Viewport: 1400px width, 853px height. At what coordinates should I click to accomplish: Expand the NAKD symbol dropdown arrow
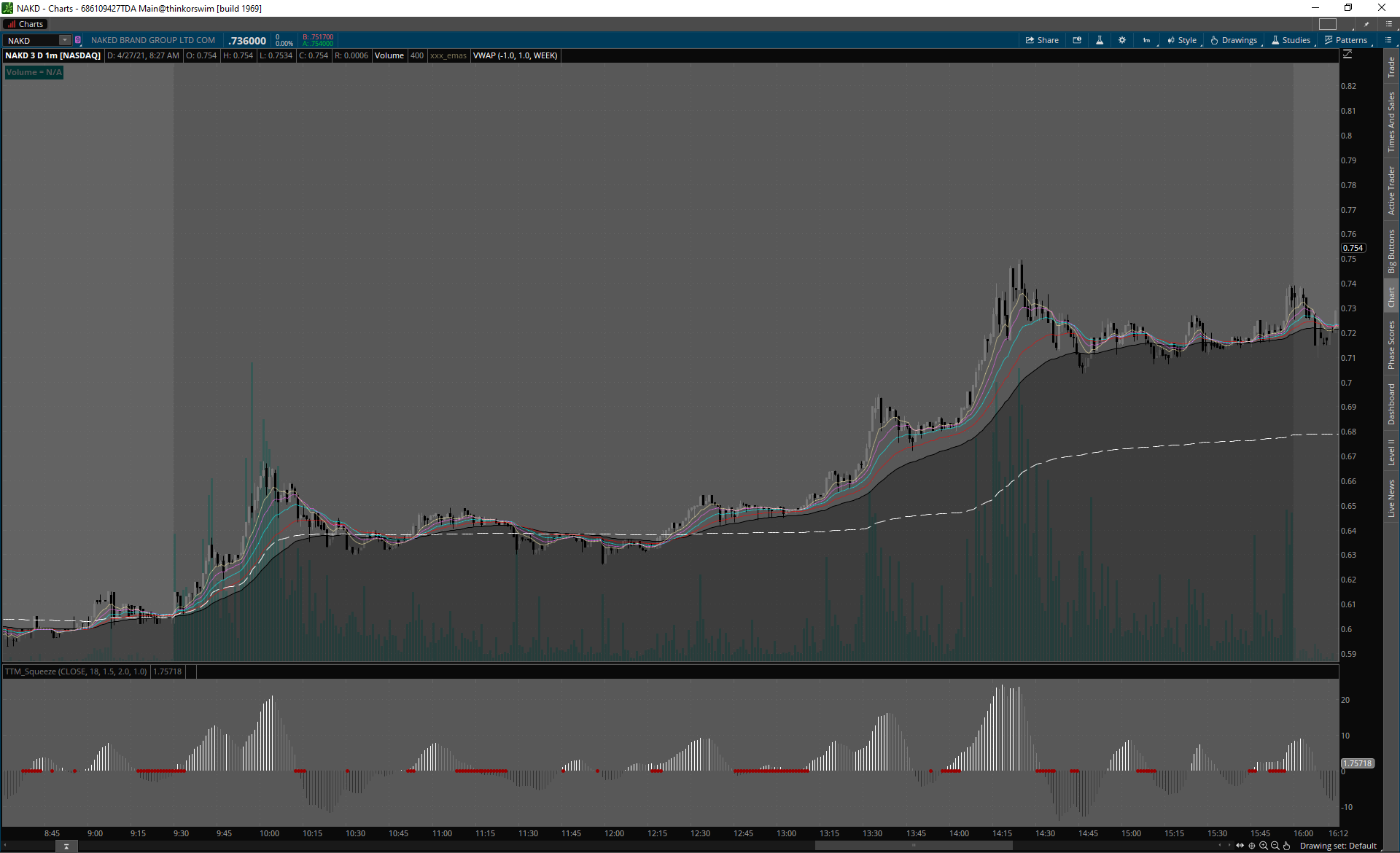pos(64,40)
